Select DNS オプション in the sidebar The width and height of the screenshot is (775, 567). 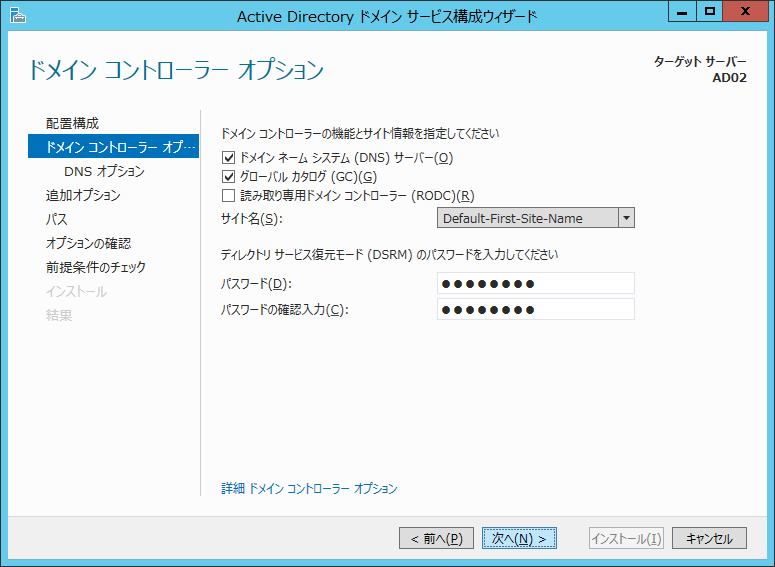pos(104,171)
